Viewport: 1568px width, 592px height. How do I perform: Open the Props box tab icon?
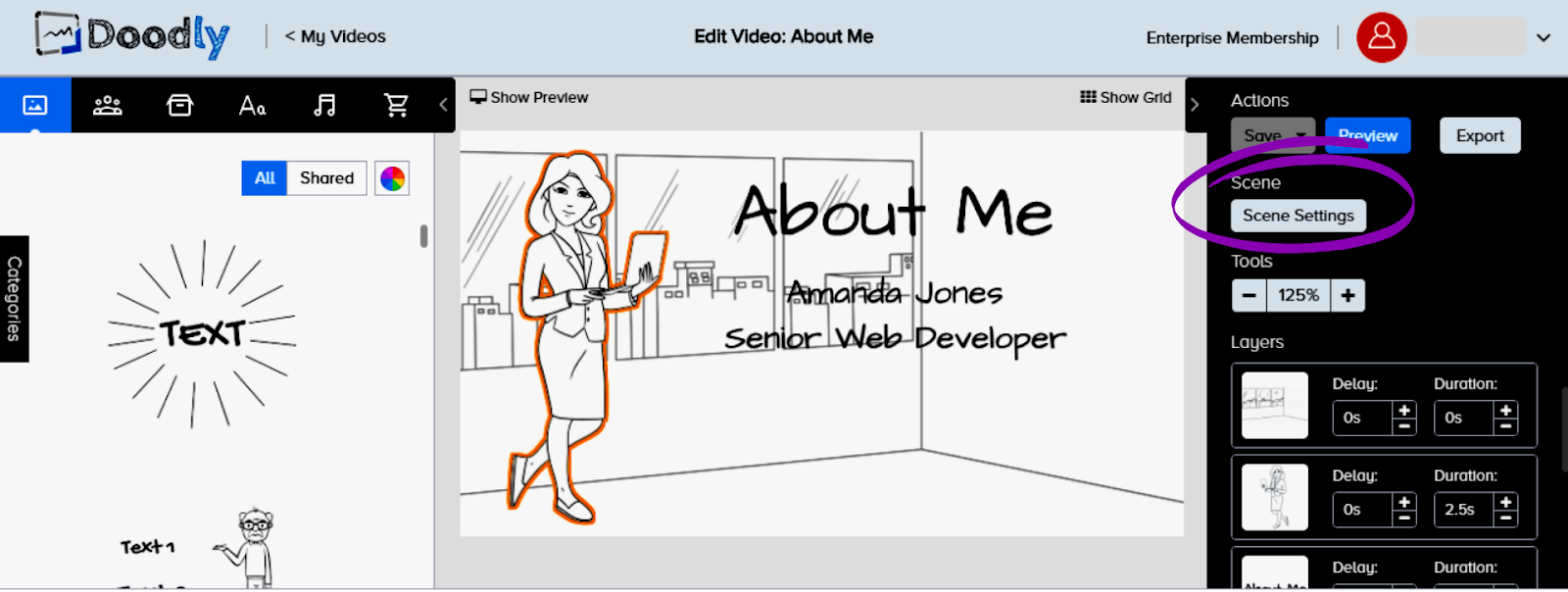[x=180, y=105]
